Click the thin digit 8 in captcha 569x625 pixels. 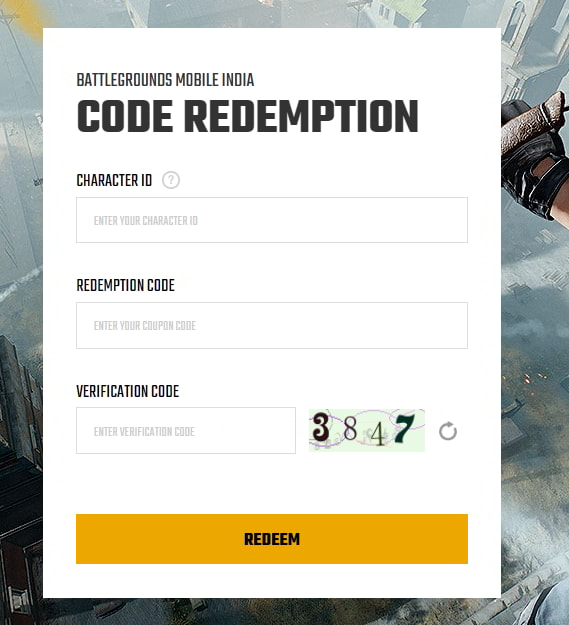point(350,428)
